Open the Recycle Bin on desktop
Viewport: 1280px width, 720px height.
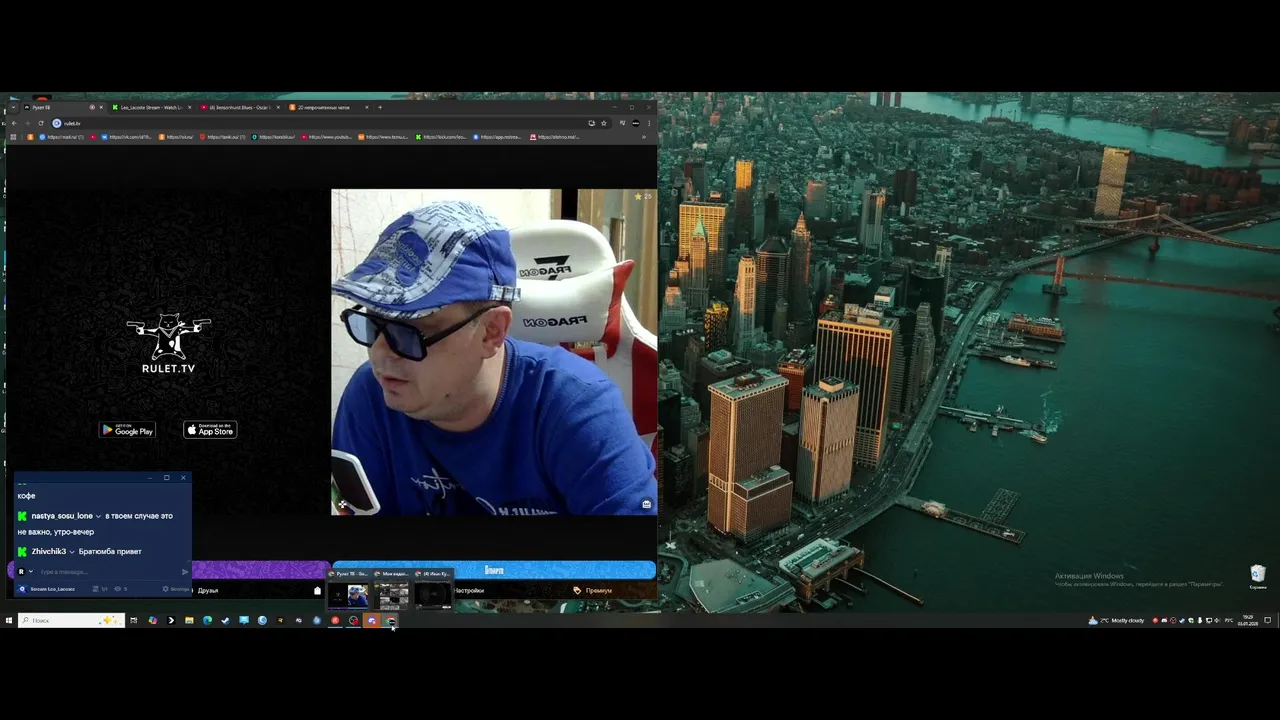1258,576
